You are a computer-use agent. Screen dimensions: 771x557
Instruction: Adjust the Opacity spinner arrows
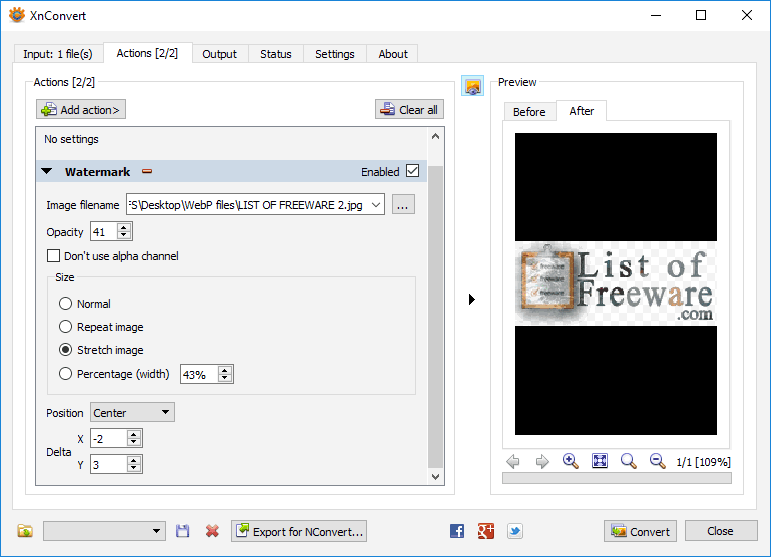pos(124,231)
